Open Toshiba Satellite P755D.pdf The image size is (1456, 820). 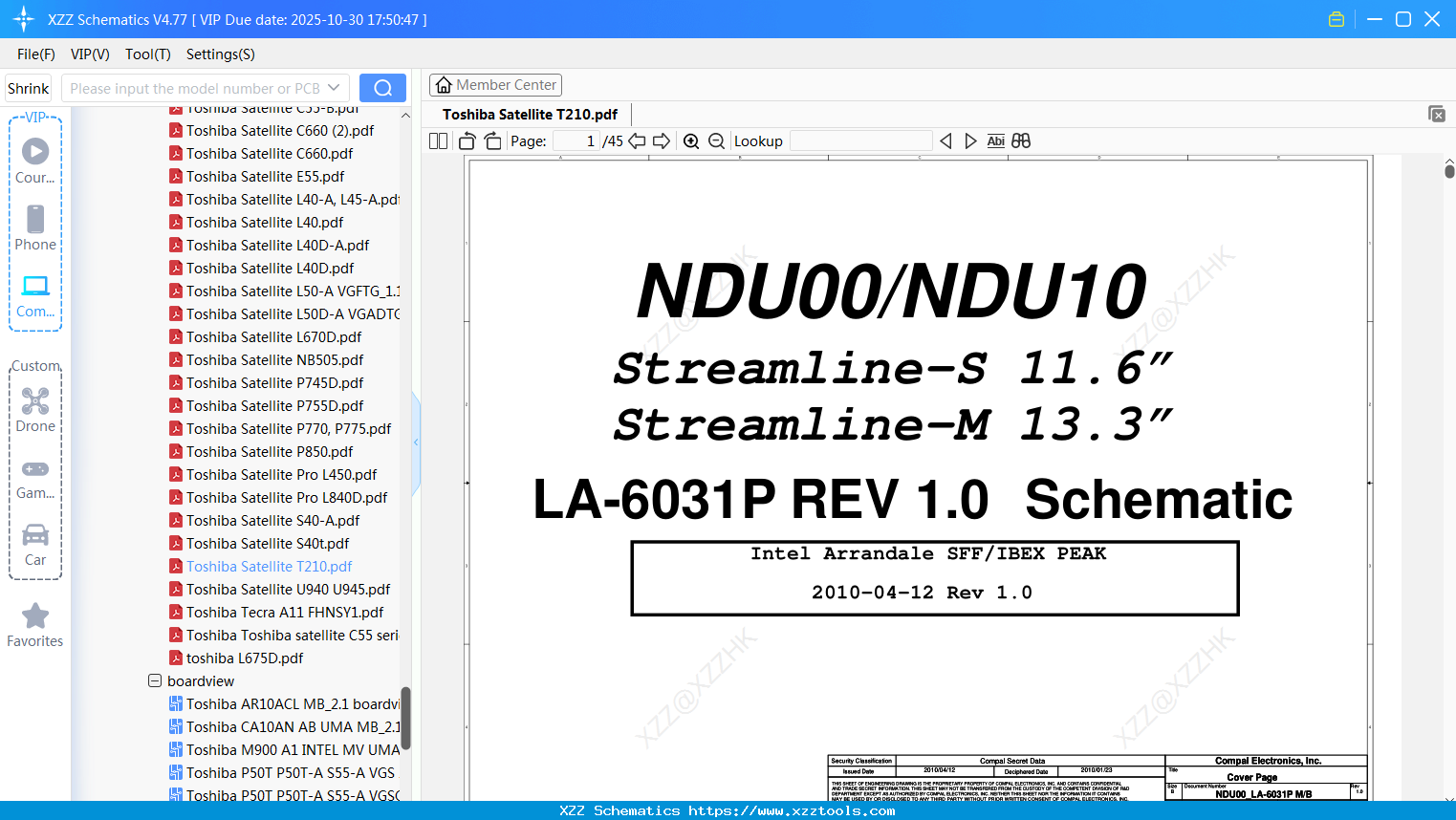pos(266,406)
